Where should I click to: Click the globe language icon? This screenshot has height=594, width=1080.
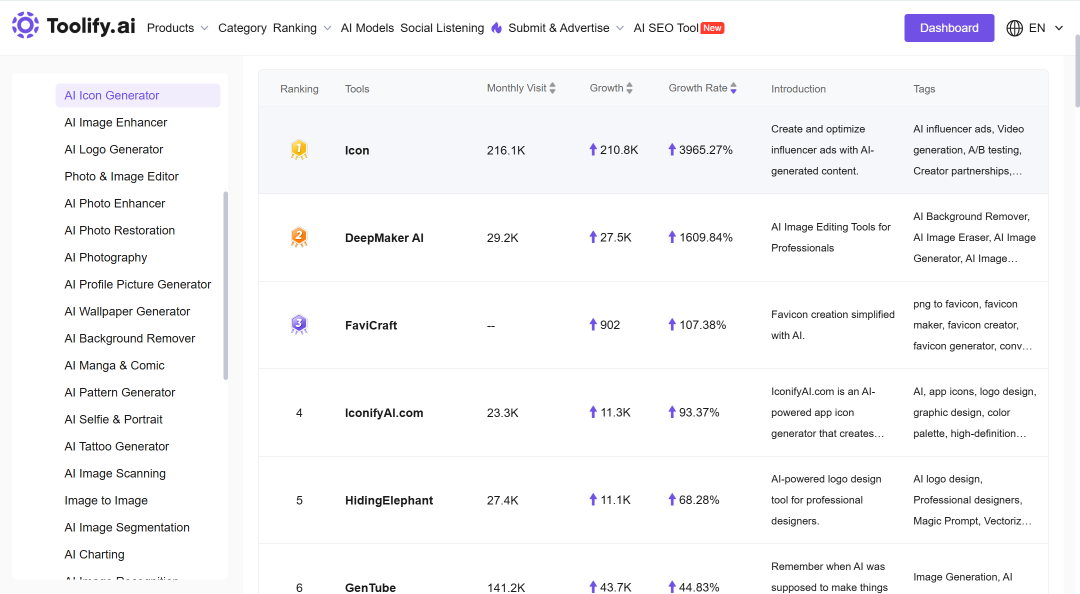(1014, 28)
